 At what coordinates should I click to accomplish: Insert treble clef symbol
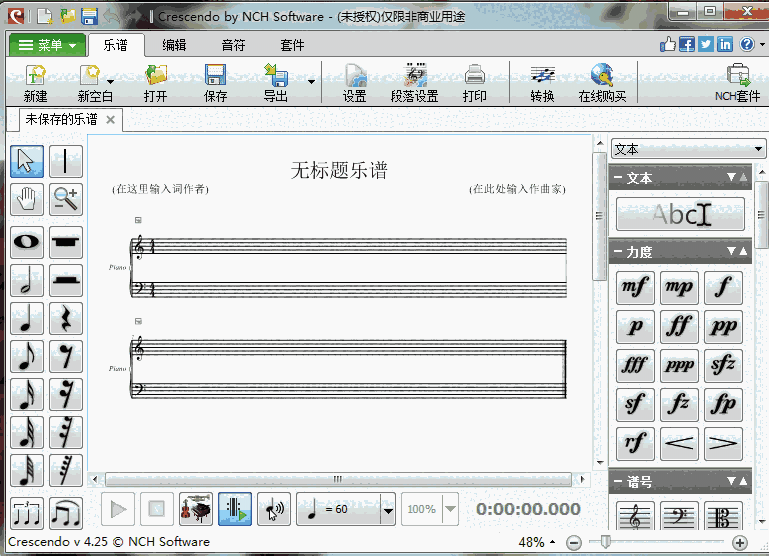click(635, 516)
